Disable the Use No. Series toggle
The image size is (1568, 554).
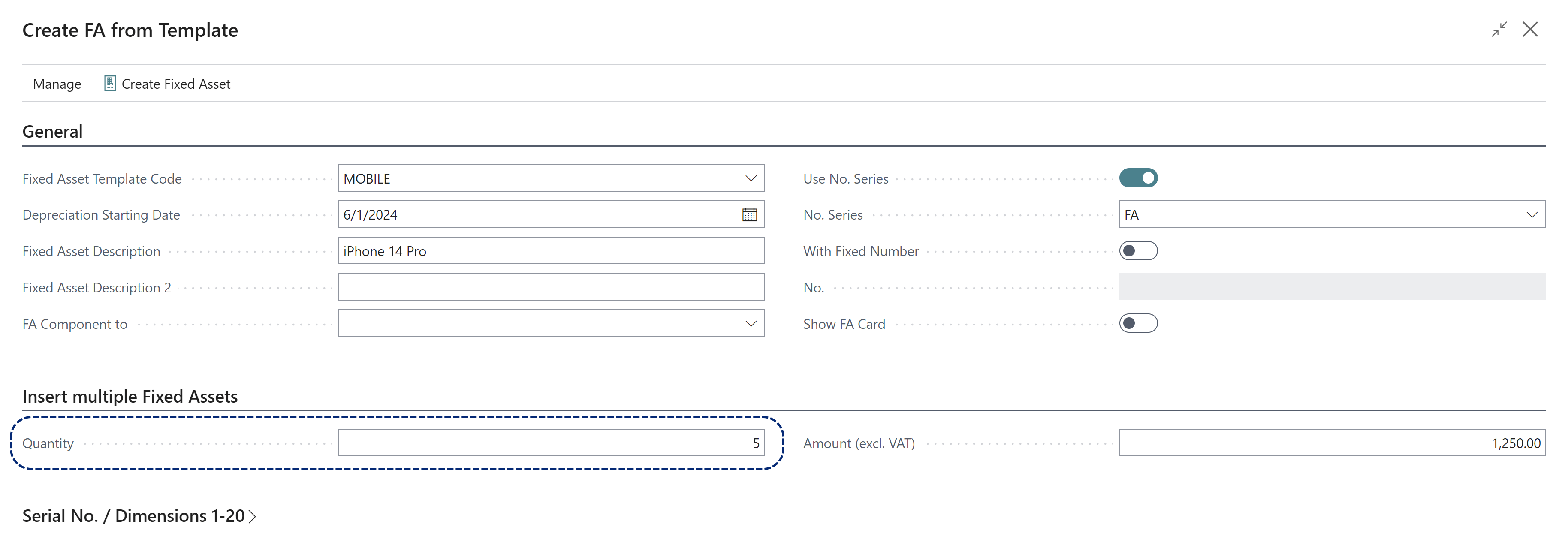point(1138,178)
